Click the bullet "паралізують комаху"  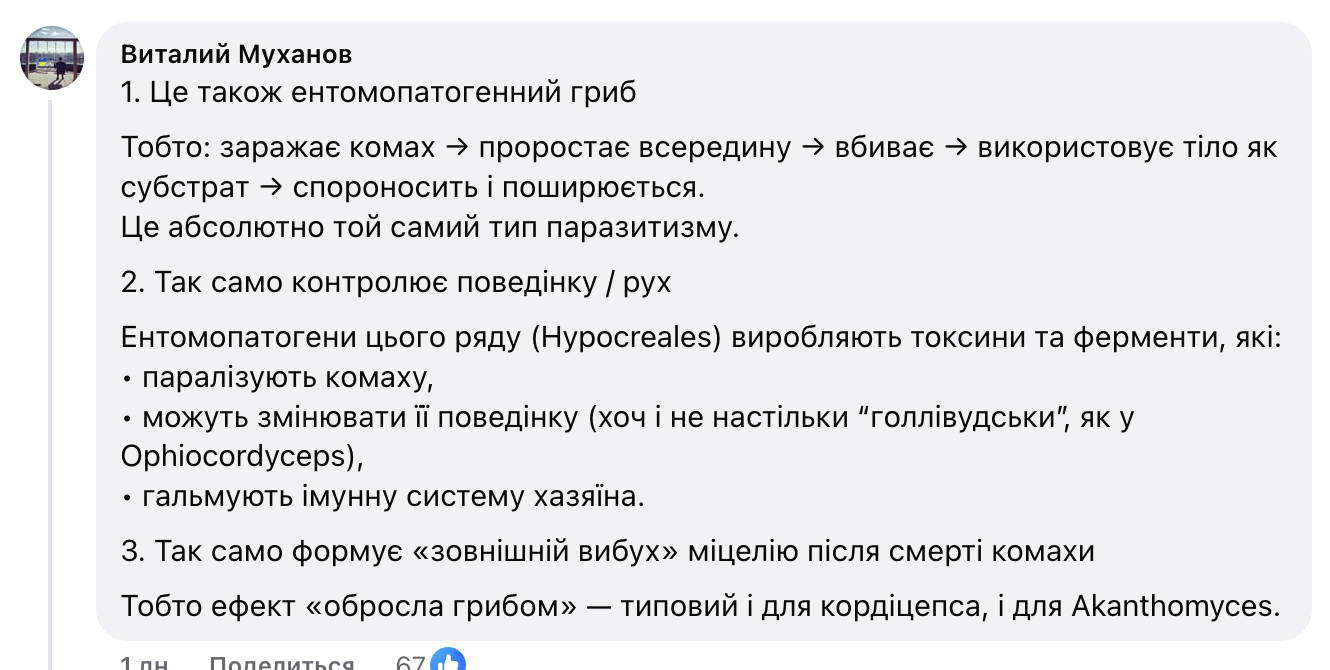290,379
